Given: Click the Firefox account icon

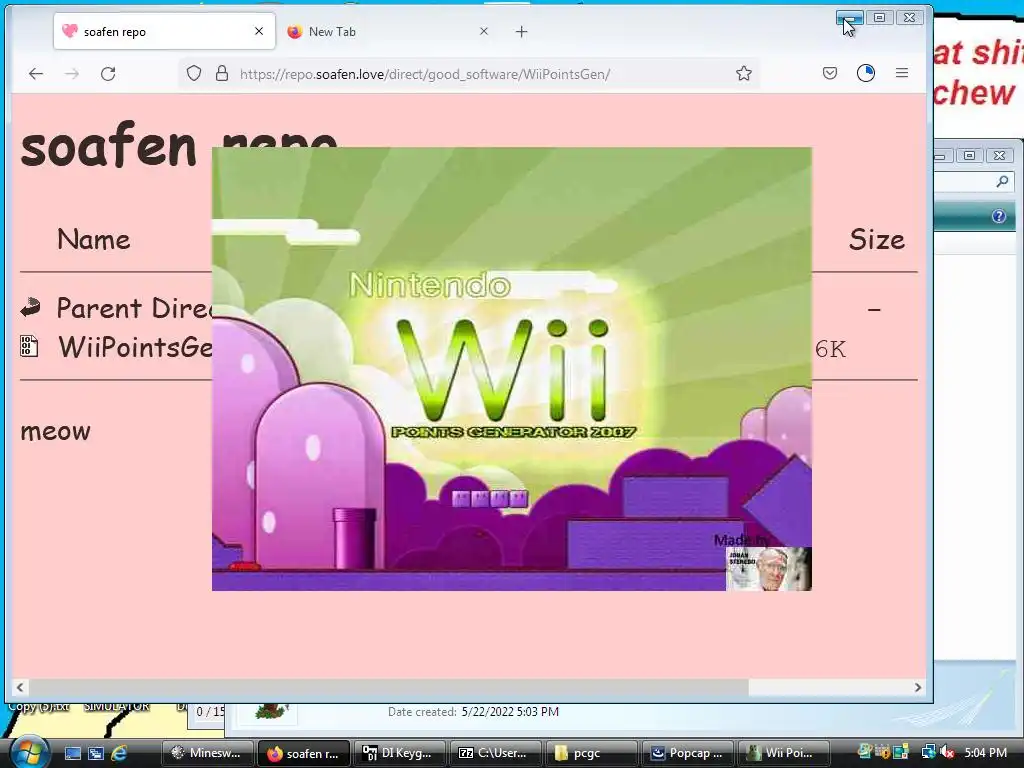Looking at the screenshot, I should [865, 73].
